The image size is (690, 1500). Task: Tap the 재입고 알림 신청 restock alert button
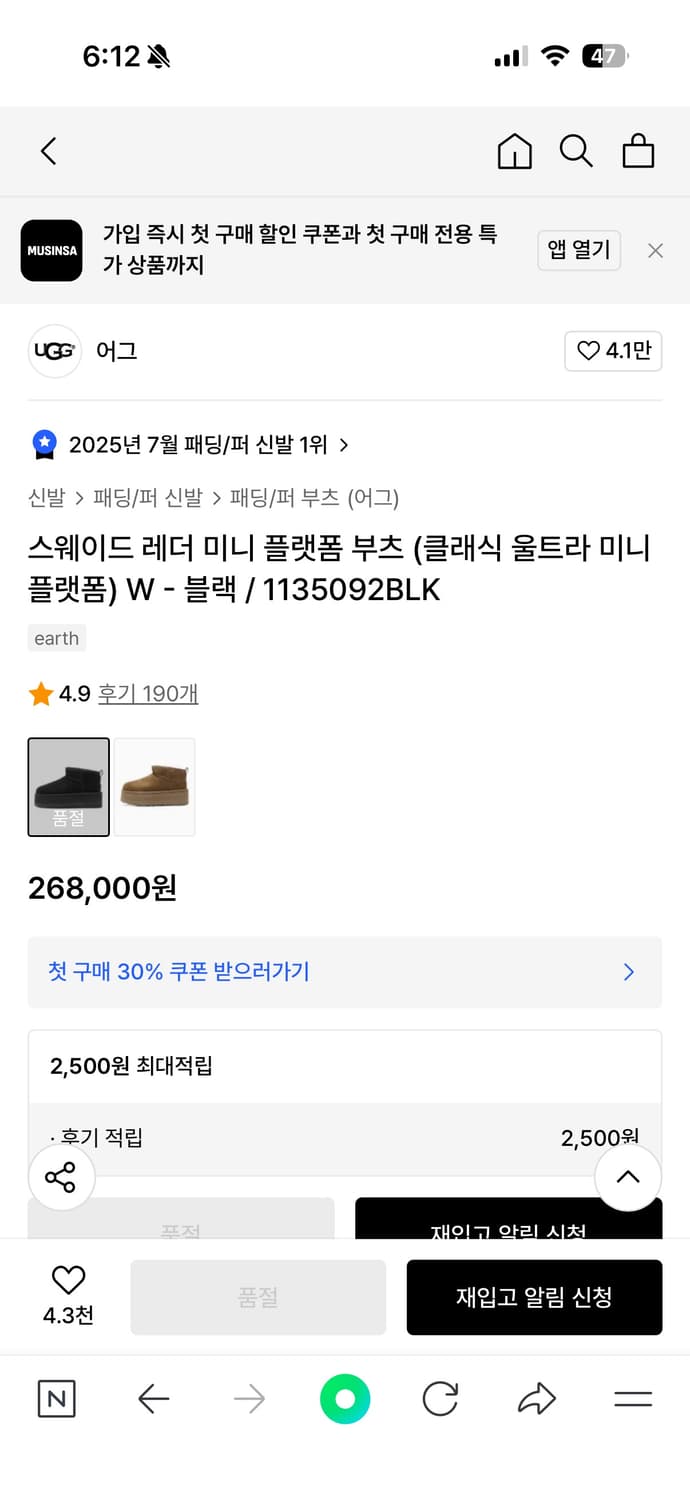pos(534,1297)
